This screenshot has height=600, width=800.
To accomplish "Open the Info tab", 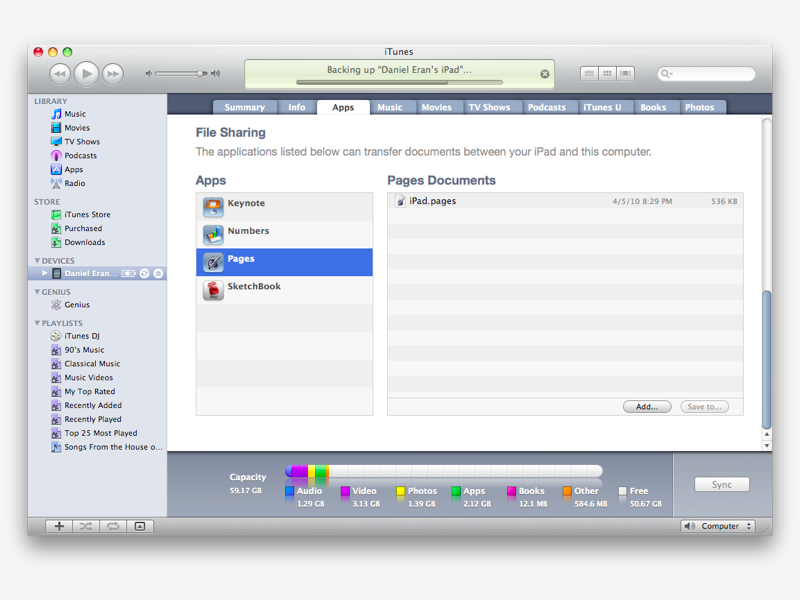I will click(x=296, y=107).
